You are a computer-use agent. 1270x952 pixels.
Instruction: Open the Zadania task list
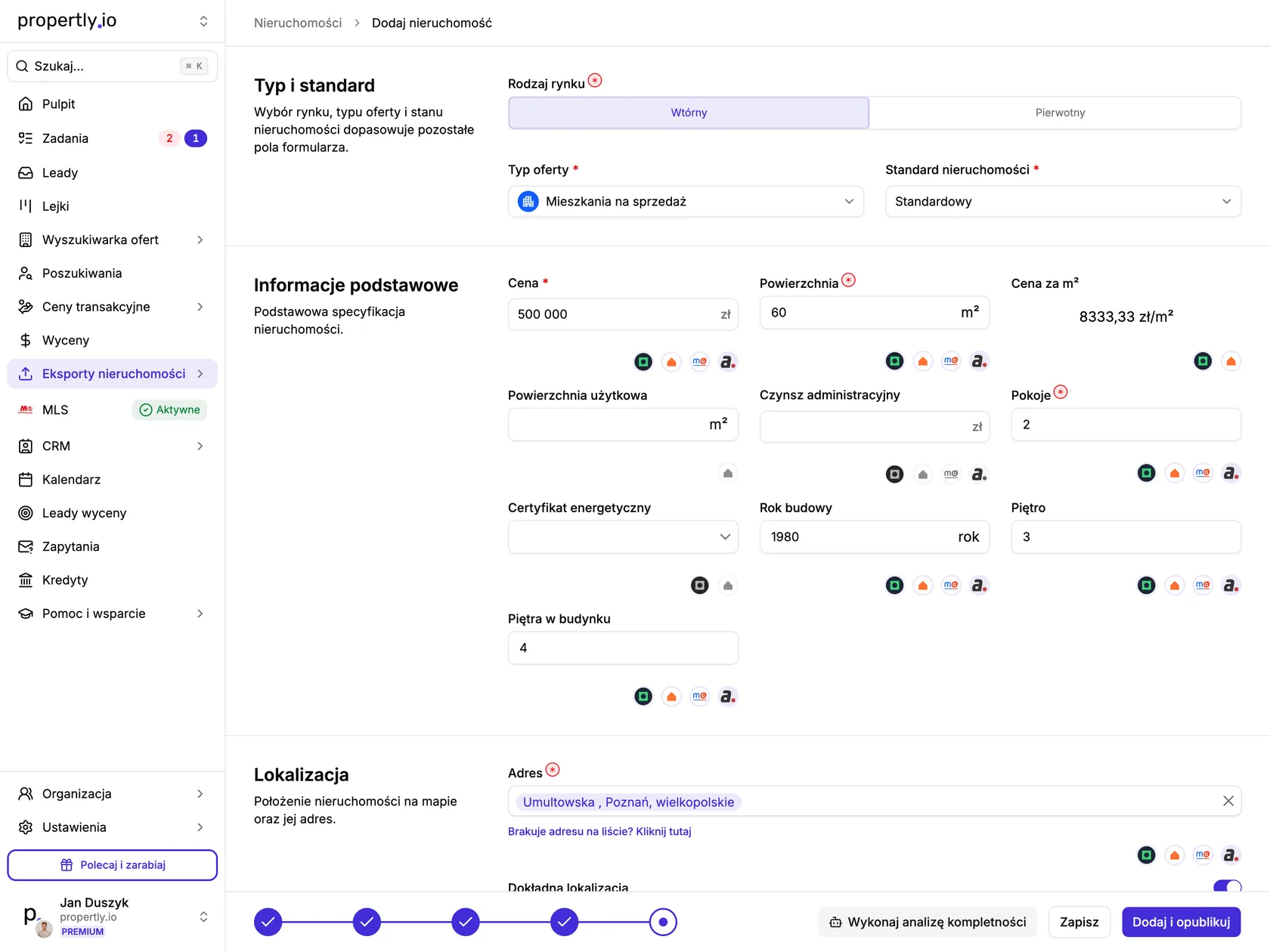click(x=112, y=138)
